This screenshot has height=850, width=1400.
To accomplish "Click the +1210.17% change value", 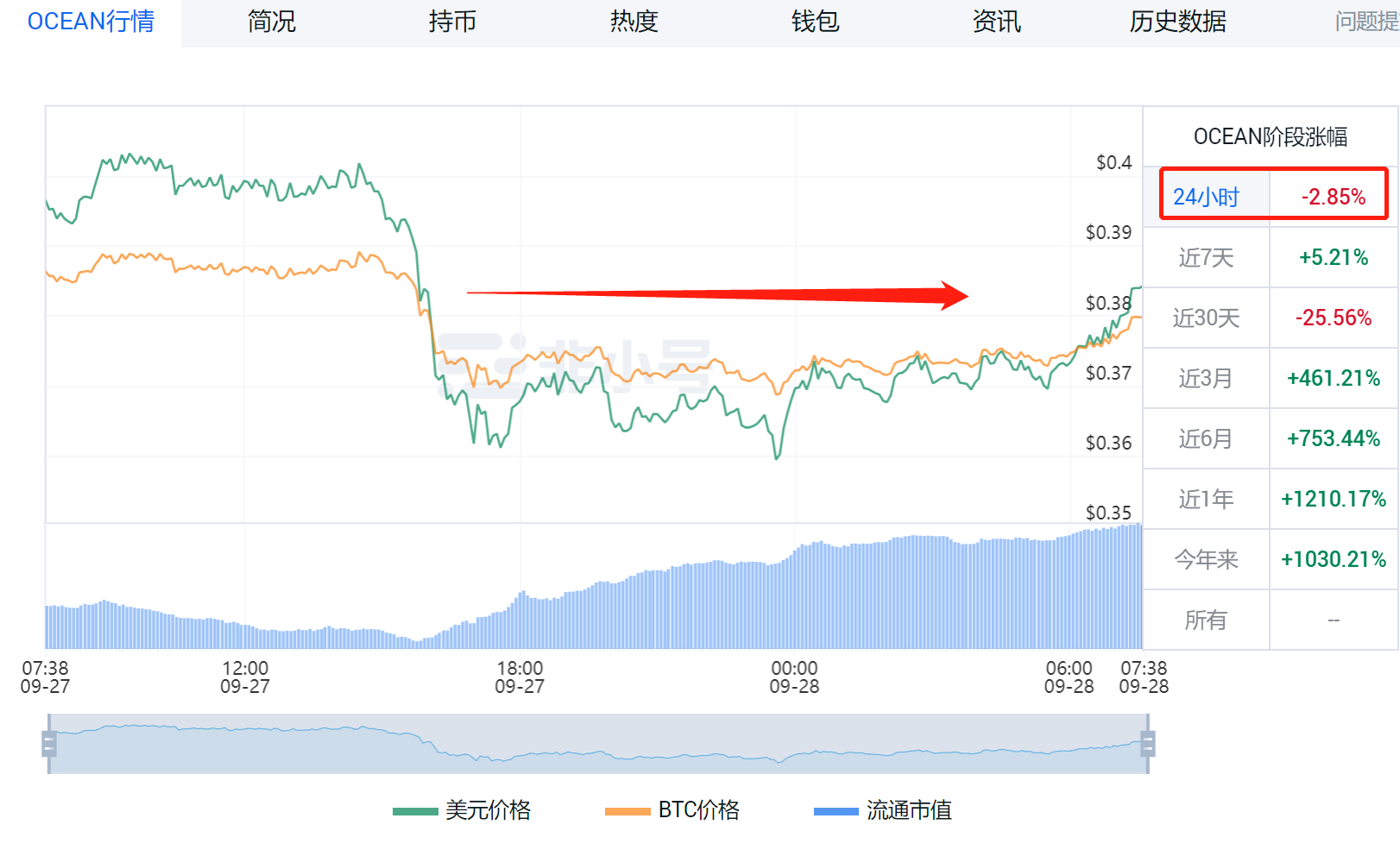I will pos(1334,499).
